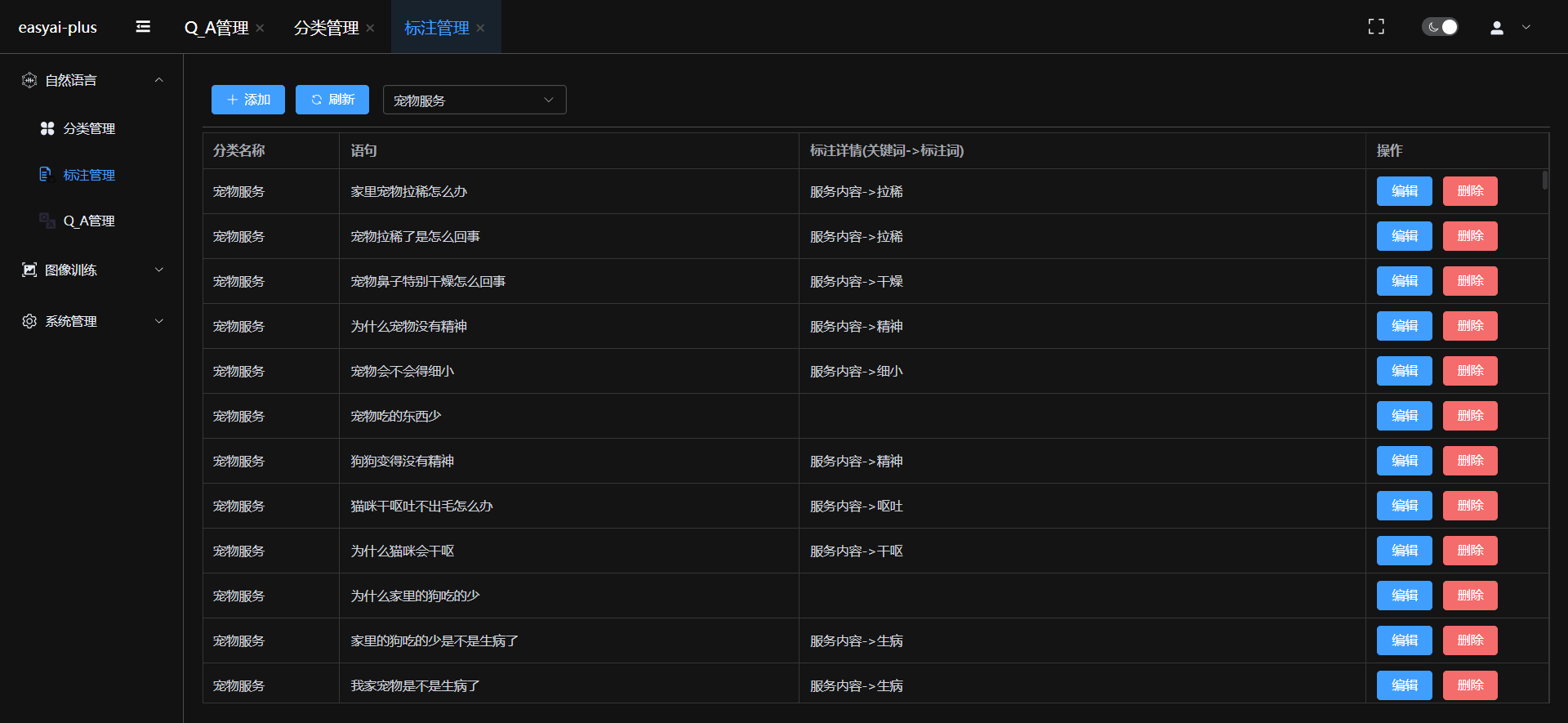Delete the row 猫咪干呕吐不出毛怎么办
Viewport: 1568px width, 723px height.
coord(1470,506)
